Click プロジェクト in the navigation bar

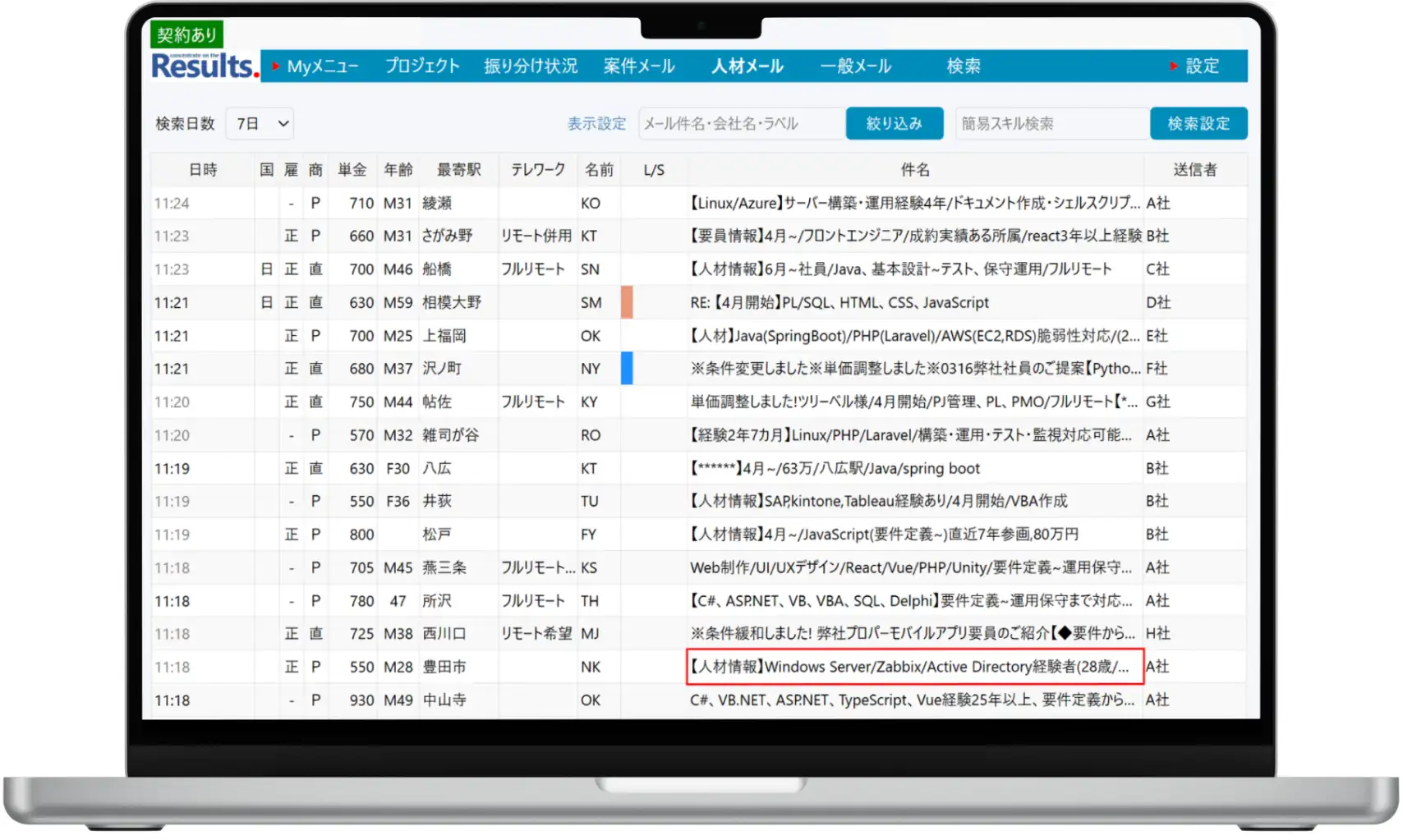tap(421, 67)
